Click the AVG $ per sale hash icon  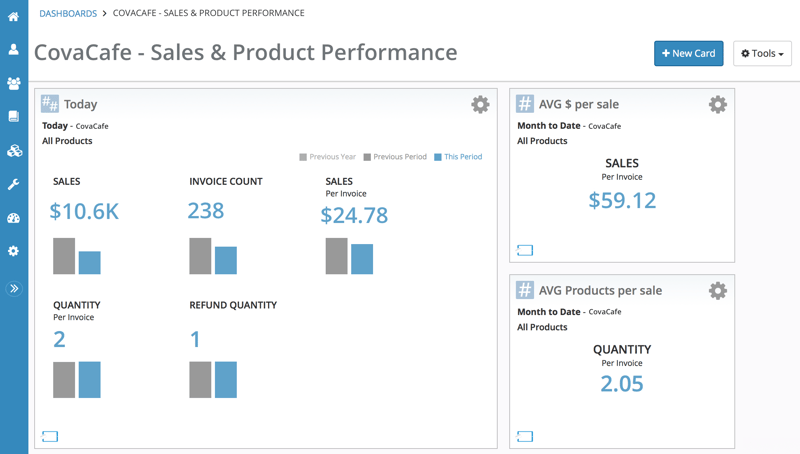(524, 104)
